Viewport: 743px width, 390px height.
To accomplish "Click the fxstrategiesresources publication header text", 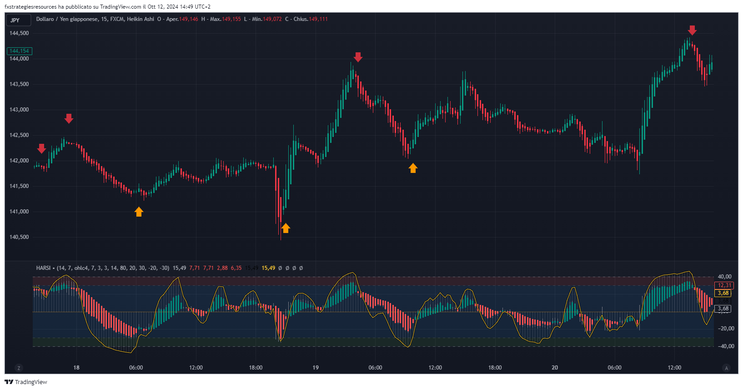I will pos(108,7).
